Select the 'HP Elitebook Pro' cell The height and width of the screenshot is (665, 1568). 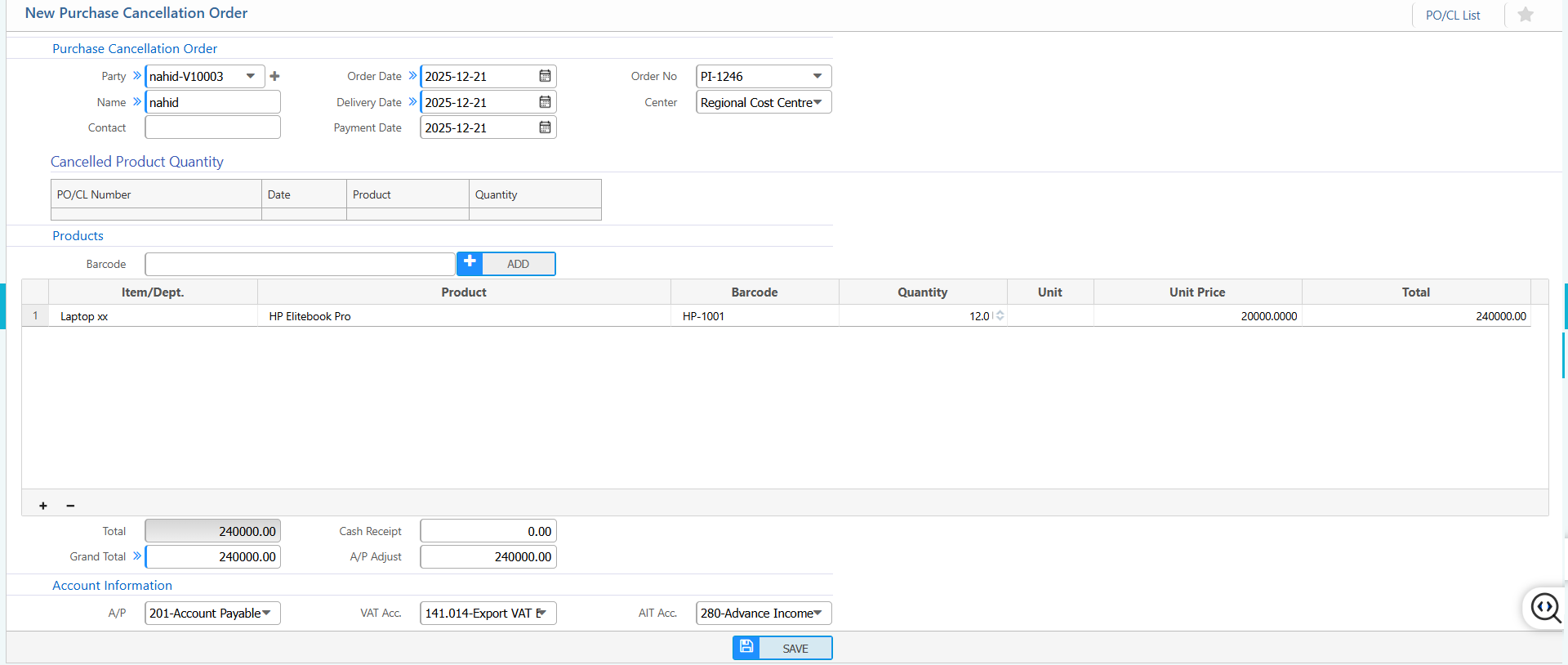pyautogui.click(x=464, y=316)
